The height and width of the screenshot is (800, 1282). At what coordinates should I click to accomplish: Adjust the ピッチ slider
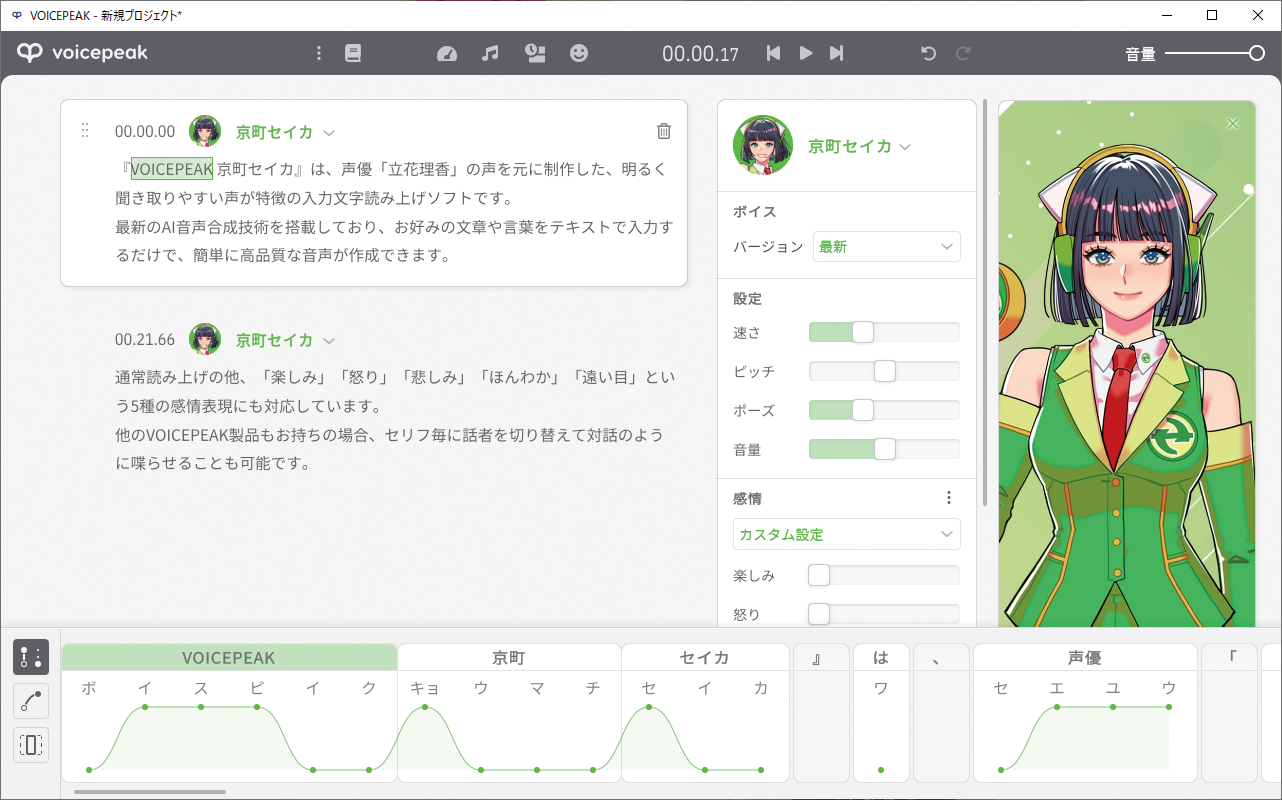[x=884, y=371]
